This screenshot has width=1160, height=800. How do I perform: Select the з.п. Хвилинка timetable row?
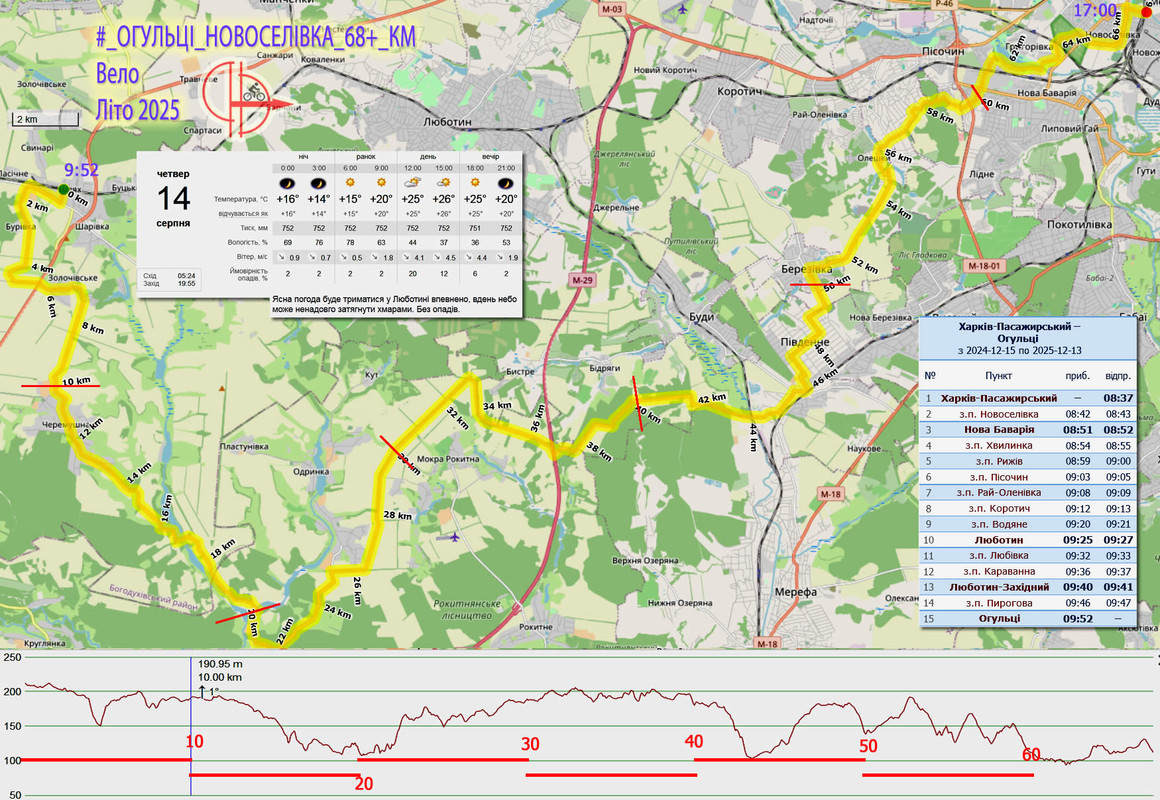tap(1028, 446)
